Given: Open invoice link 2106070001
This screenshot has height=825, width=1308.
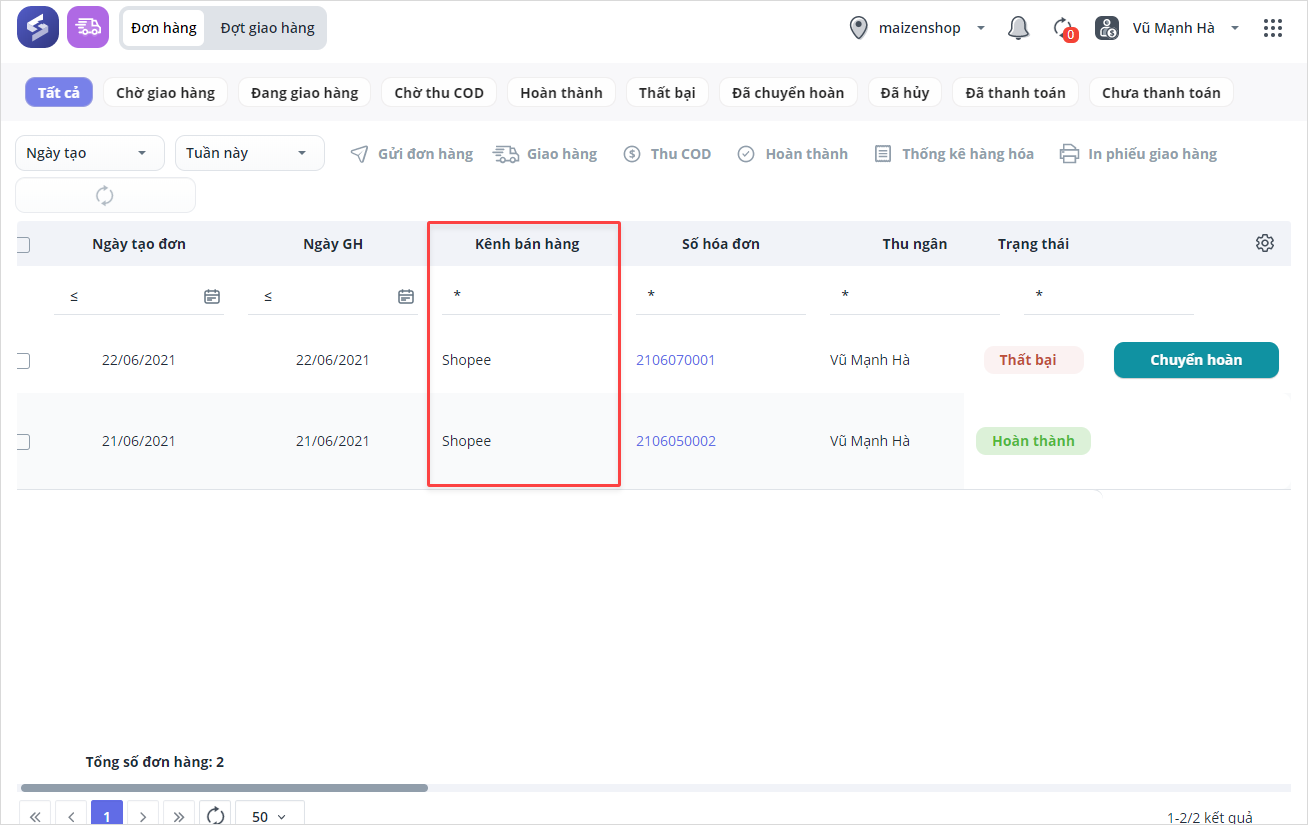Looking at the screenshot, I should (x=675, y=360).
